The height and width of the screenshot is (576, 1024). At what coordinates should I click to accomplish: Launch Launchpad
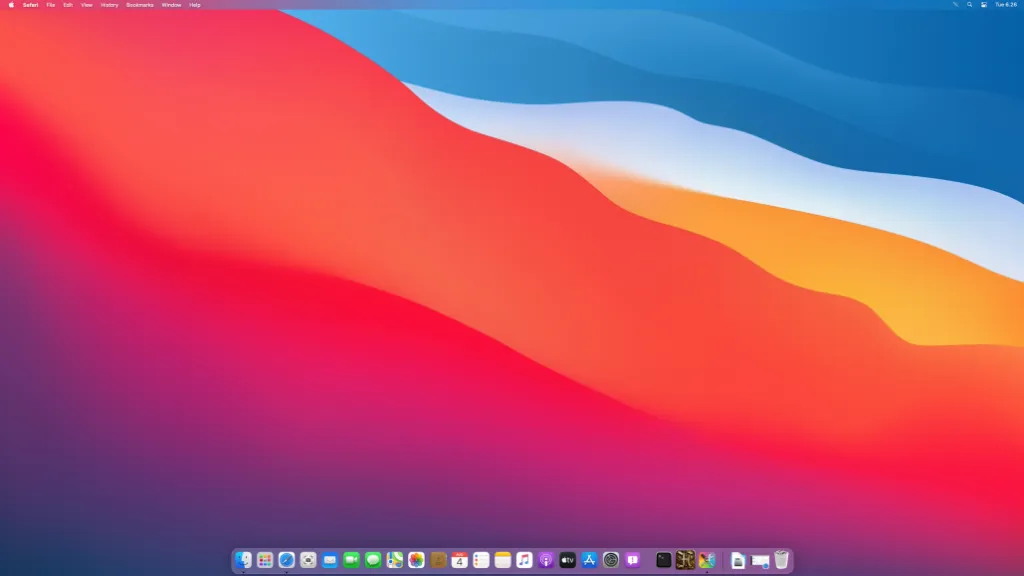[264, 560]
